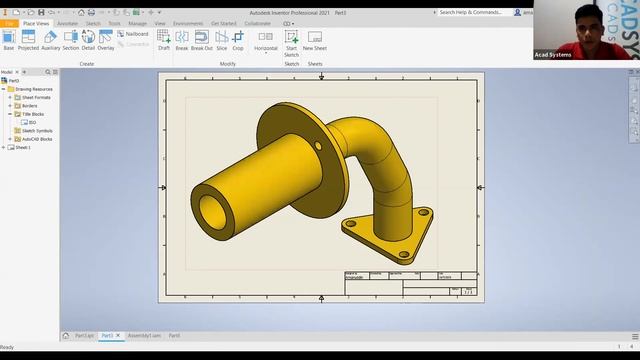Select the Slice tool
640x360 pixels.
(222, 40)
